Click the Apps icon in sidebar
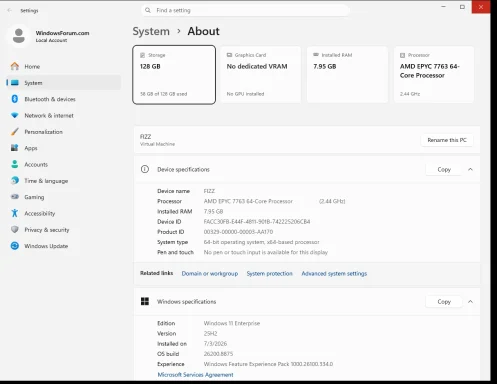 pos(15,148)
